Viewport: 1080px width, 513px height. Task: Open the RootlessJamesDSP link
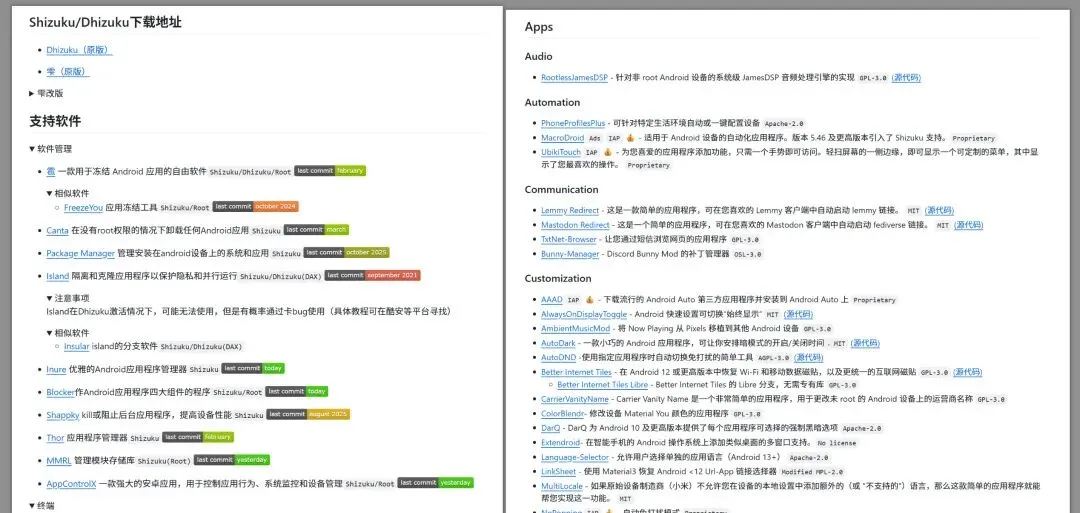point(574,78)
